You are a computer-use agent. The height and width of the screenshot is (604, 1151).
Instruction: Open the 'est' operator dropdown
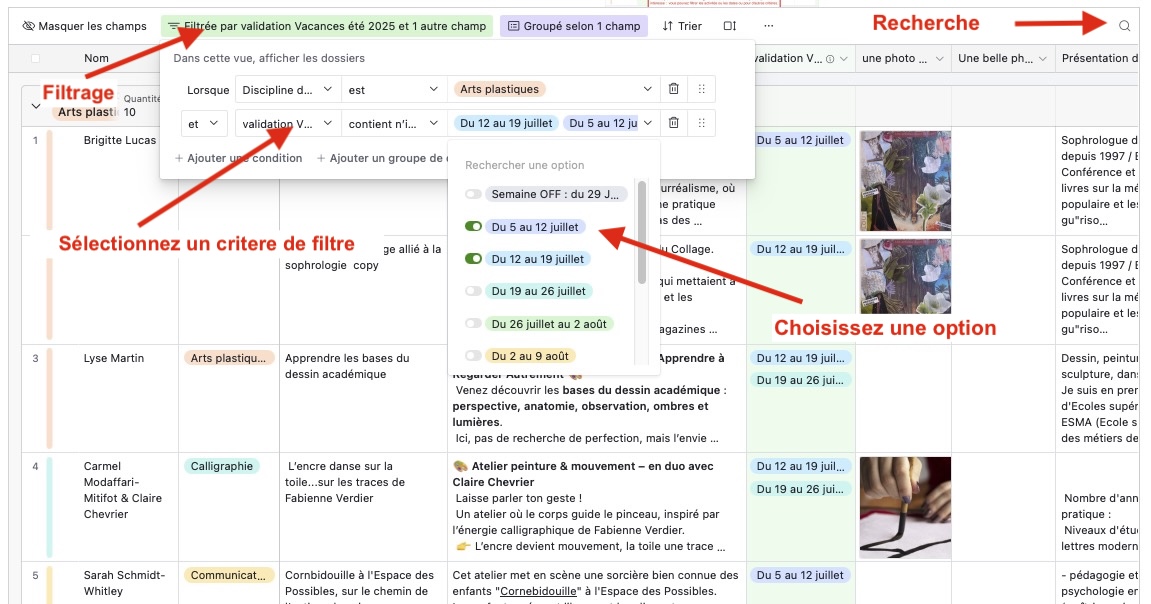coord(394,90)
